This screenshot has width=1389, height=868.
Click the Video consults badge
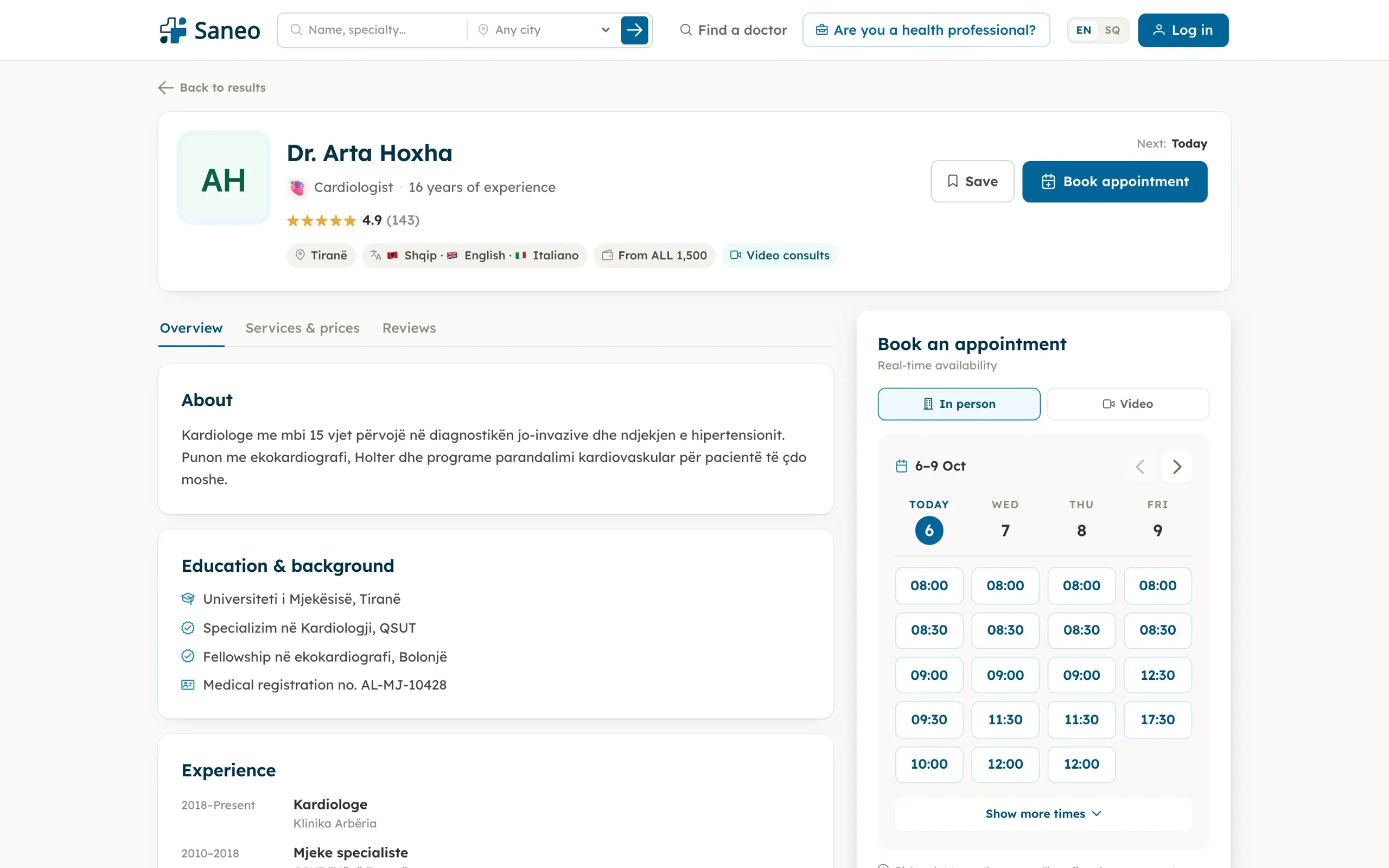click(779, 256)
